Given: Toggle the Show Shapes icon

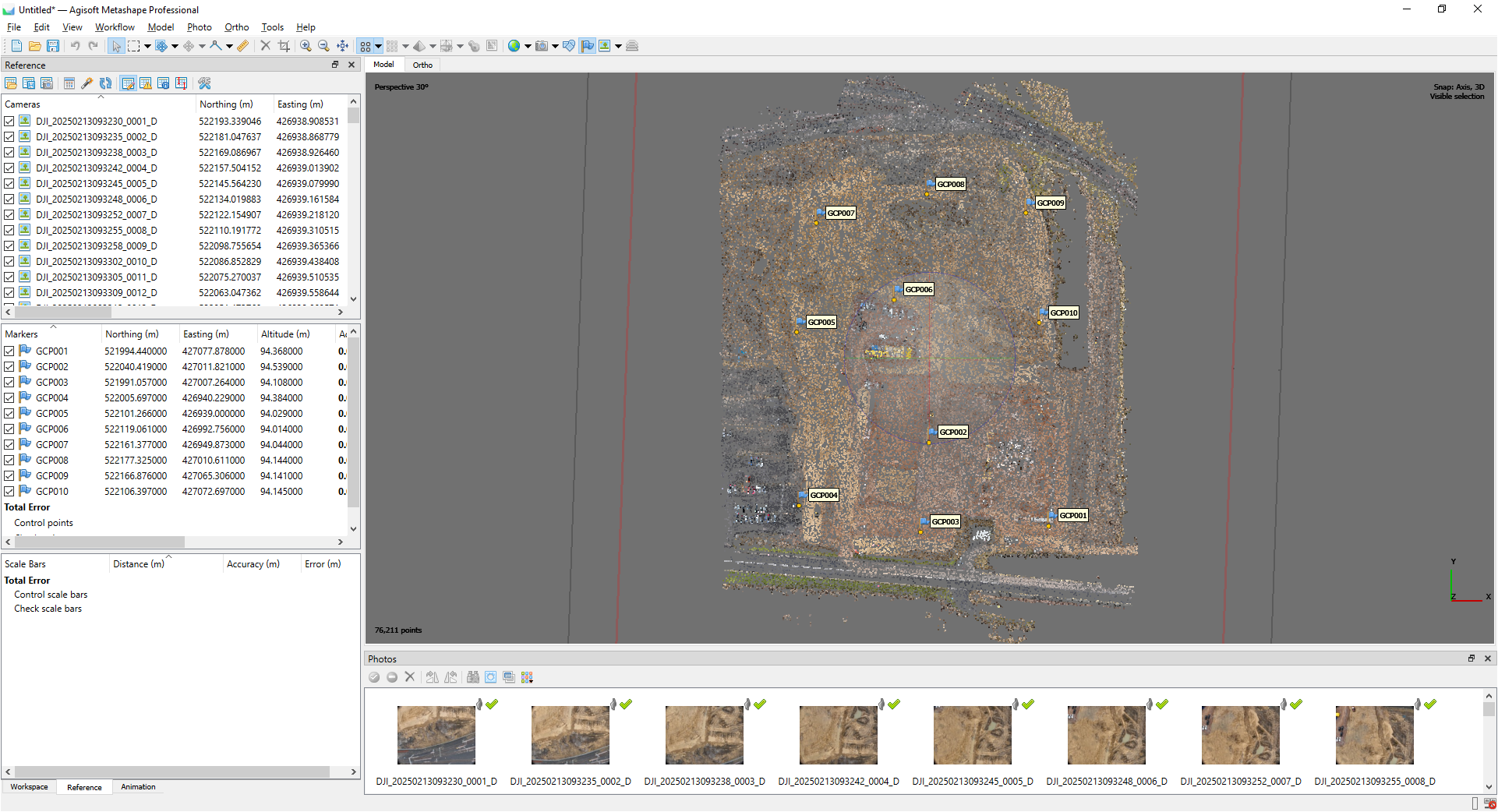Looking at the screenshot, I should point(569,46).
